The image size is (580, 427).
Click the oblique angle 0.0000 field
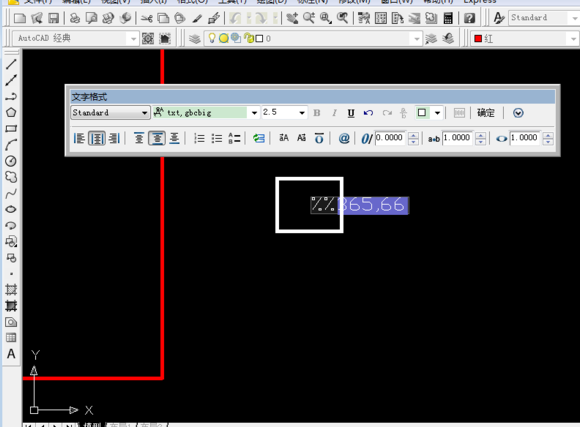[x=390, y=138]
